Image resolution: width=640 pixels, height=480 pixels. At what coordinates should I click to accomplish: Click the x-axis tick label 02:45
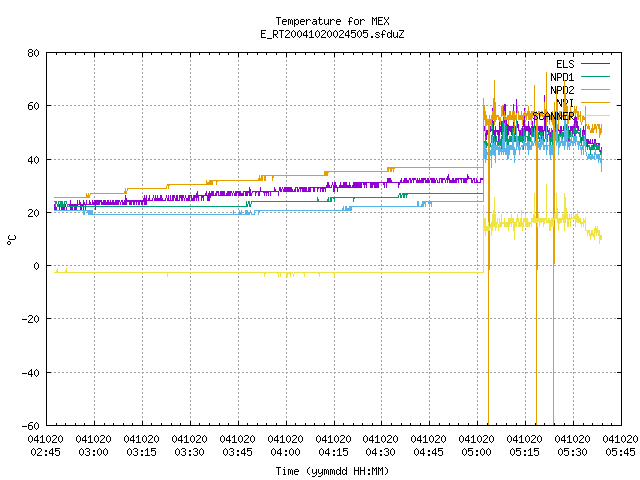click(46, 452)
